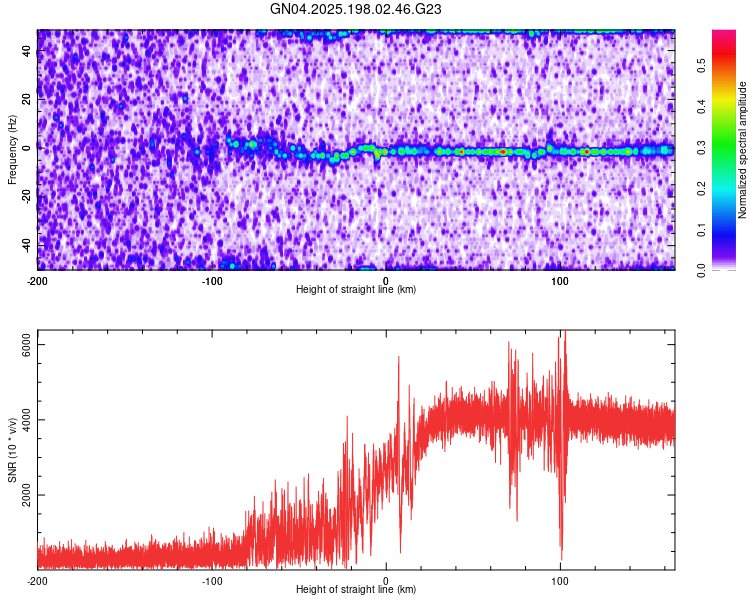
Task: Click the red peak in the spectrogram signal near 65 km
Action: click(x=503, y=152)
